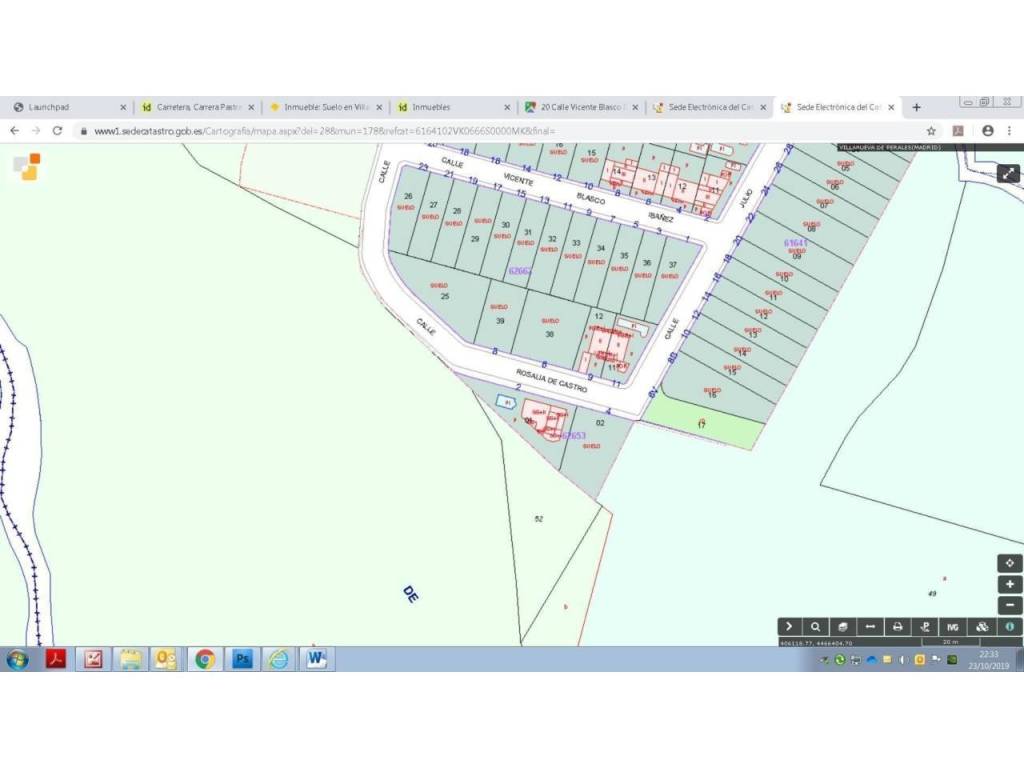Screen dimensions: 1024x768
Task: Open the map layers stack tool
Action: (x=843, y=627)
